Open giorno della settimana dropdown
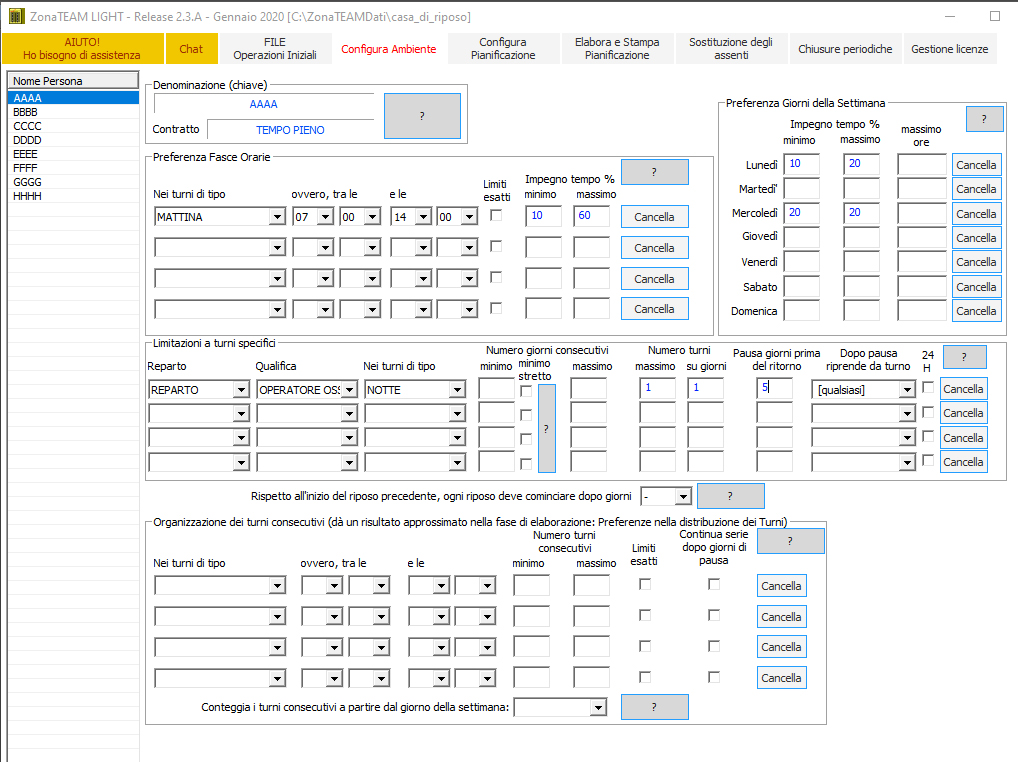Image resolution: width=1018 pixels, height=762 pixels. tap(598, 707)
